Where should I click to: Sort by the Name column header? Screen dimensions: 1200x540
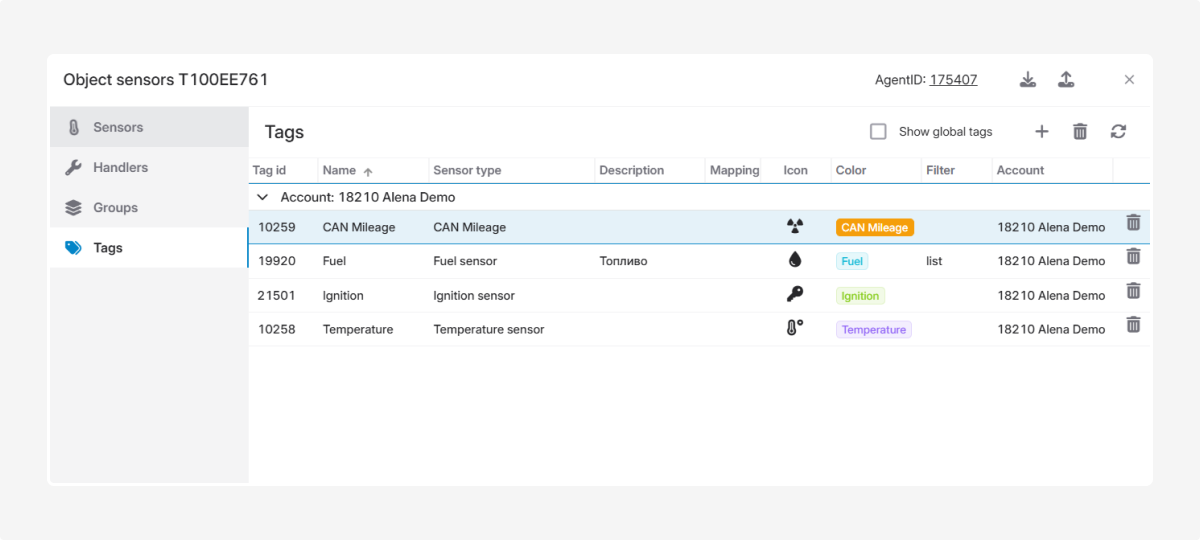[340, 171]
